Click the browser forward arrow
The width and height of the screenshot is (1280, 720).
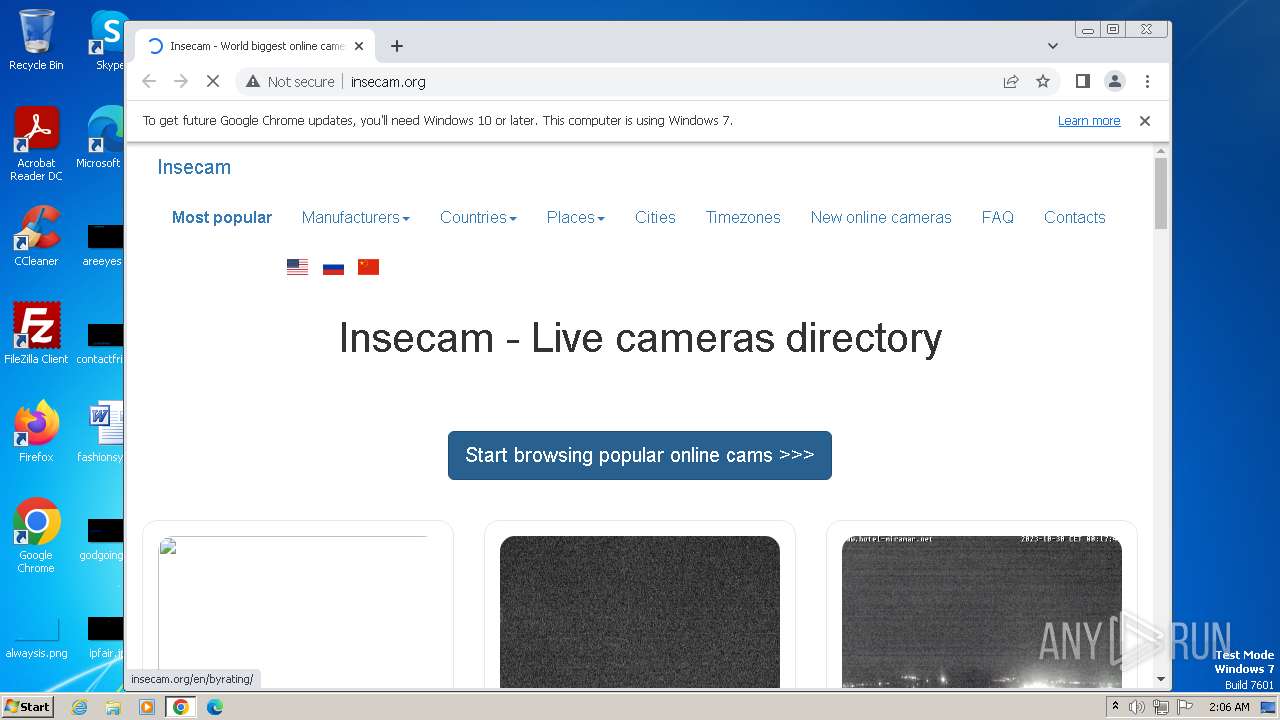181,82
